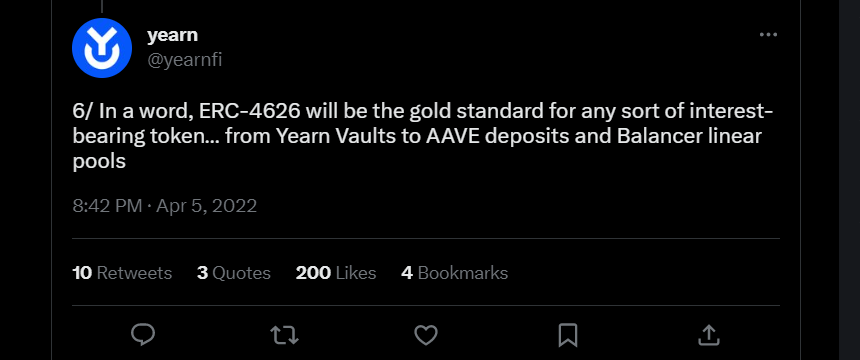Click the yearn display name
The width and height of the screenshot is (860, 360).
click(x=172, y=35)
